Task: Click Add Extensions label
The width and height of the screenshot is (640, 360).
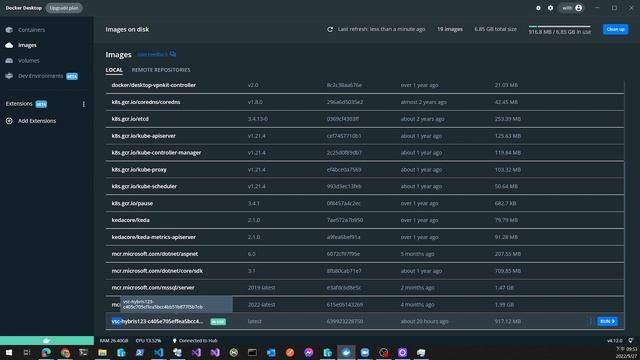Action: tap(37, 121)
